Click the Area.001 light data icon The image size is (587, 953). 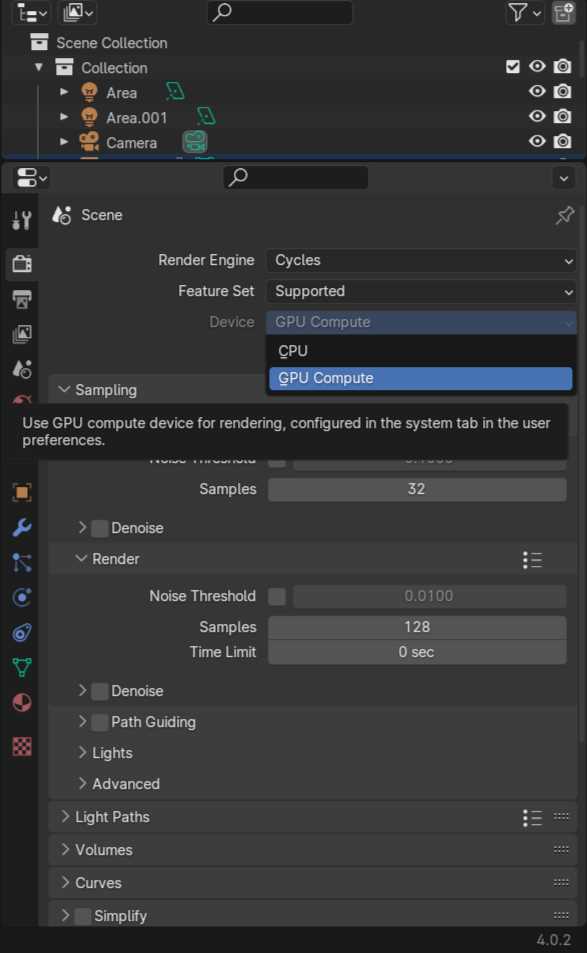(x=206, y=116)
